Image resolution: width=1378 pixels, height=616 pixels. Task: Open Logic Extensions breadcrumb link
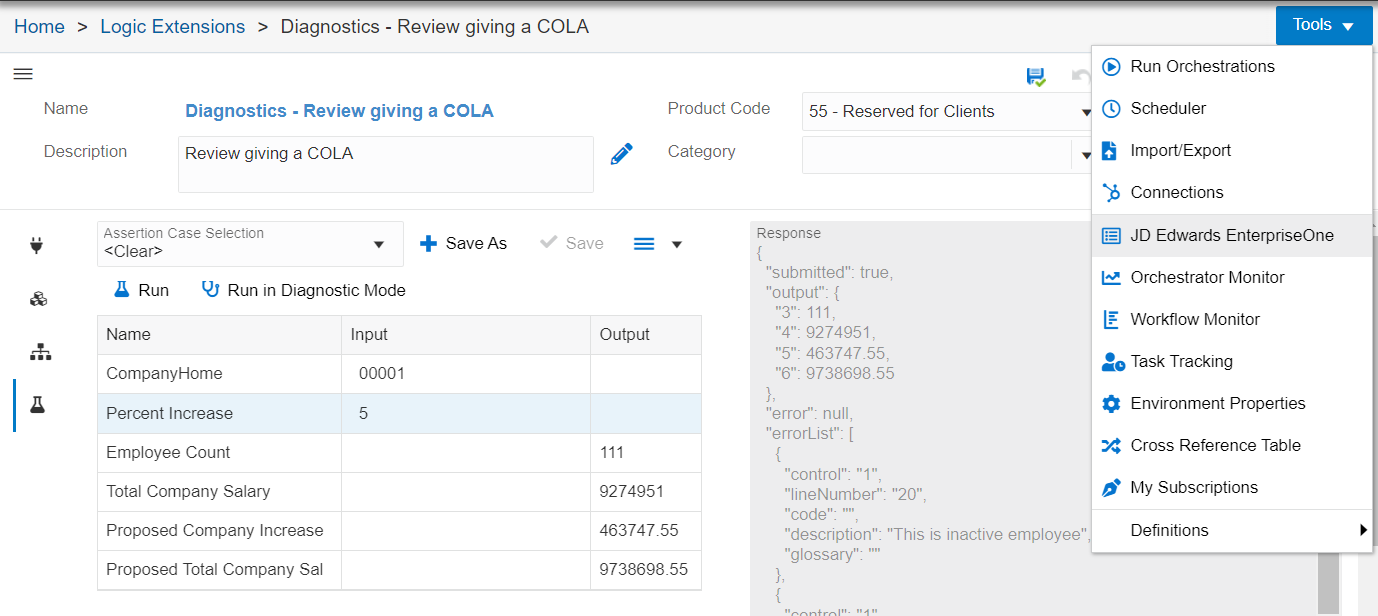click(172, 25)
